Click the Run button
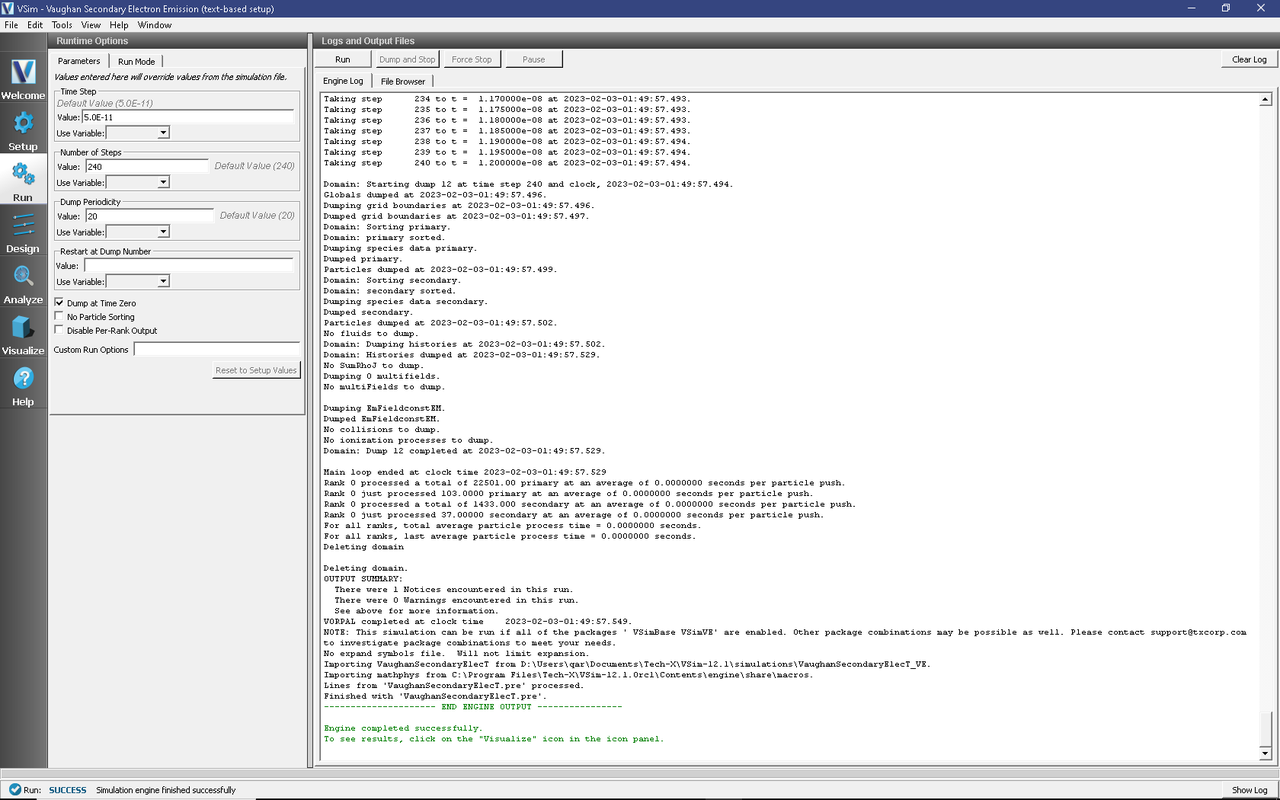This screenshot has width=1280, height=800. coord(343,59)
